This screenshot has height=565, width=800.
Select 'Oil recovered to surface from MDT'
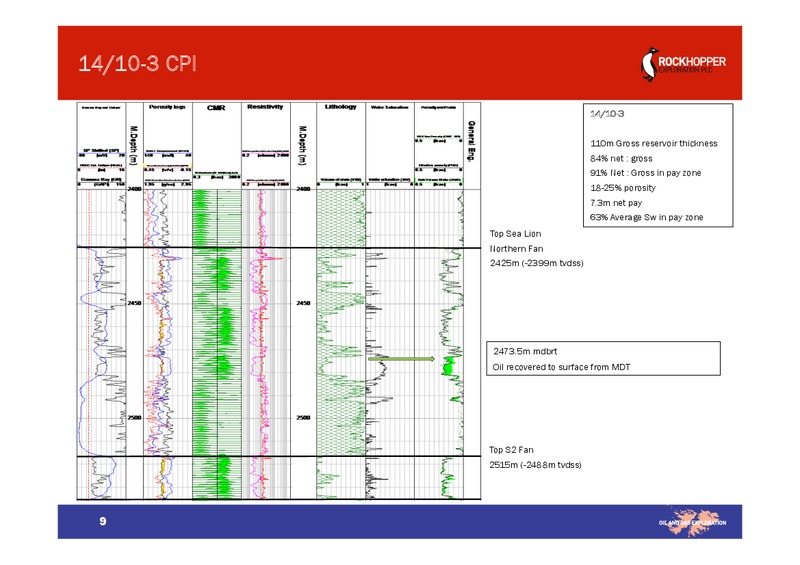[x=561, y=367]
